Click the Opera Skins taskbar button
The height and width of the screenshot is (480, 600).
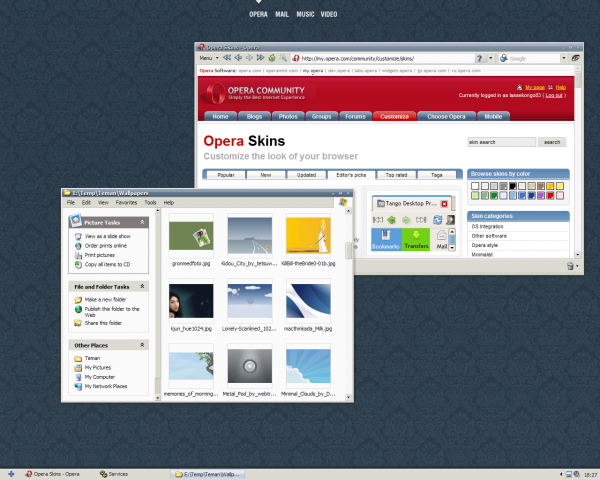(x=53, y=474)
